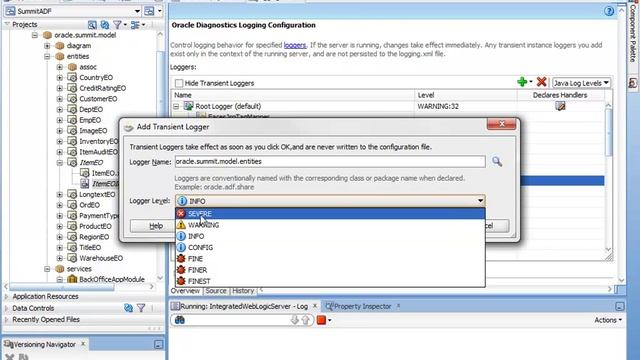Switch to the Source tab

216,291
